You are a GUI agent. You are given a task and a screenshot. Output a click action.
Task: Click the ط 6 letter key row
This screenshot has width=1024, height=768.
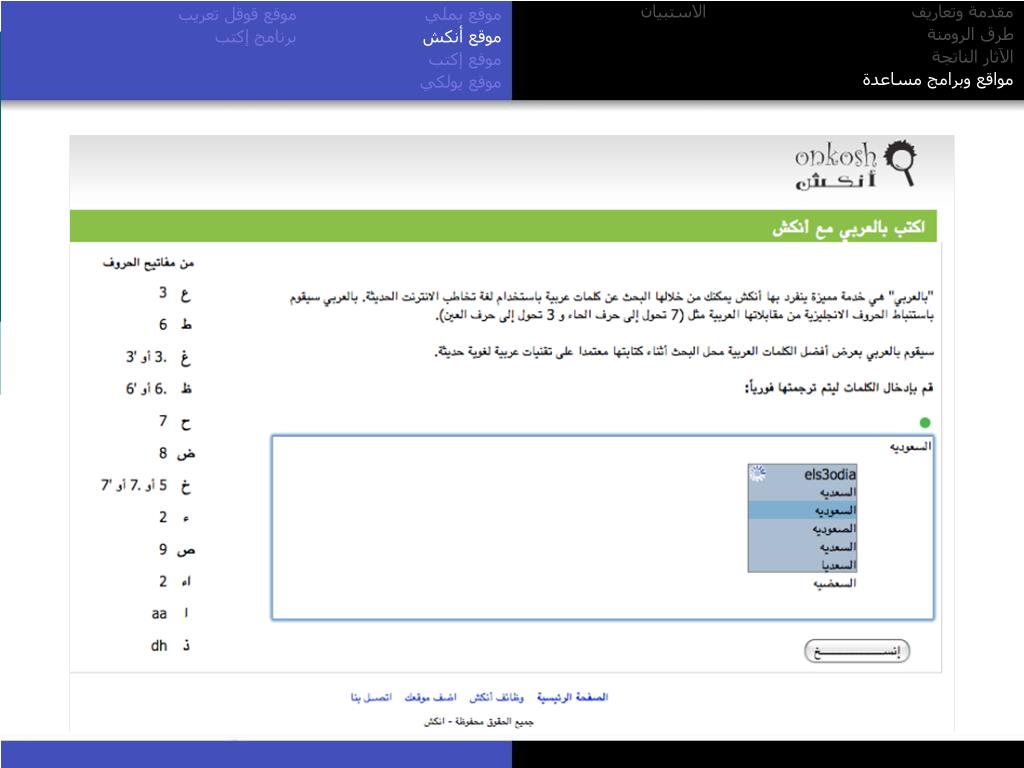[x=174, y=325]
